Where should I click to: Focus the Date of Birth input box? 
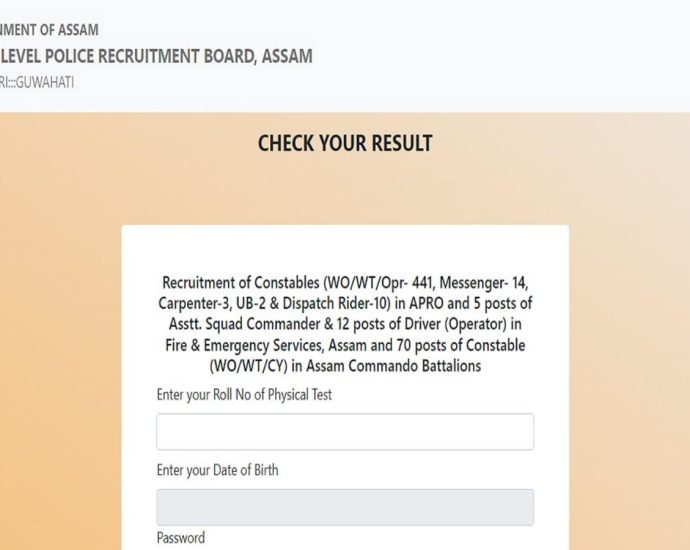345,507
